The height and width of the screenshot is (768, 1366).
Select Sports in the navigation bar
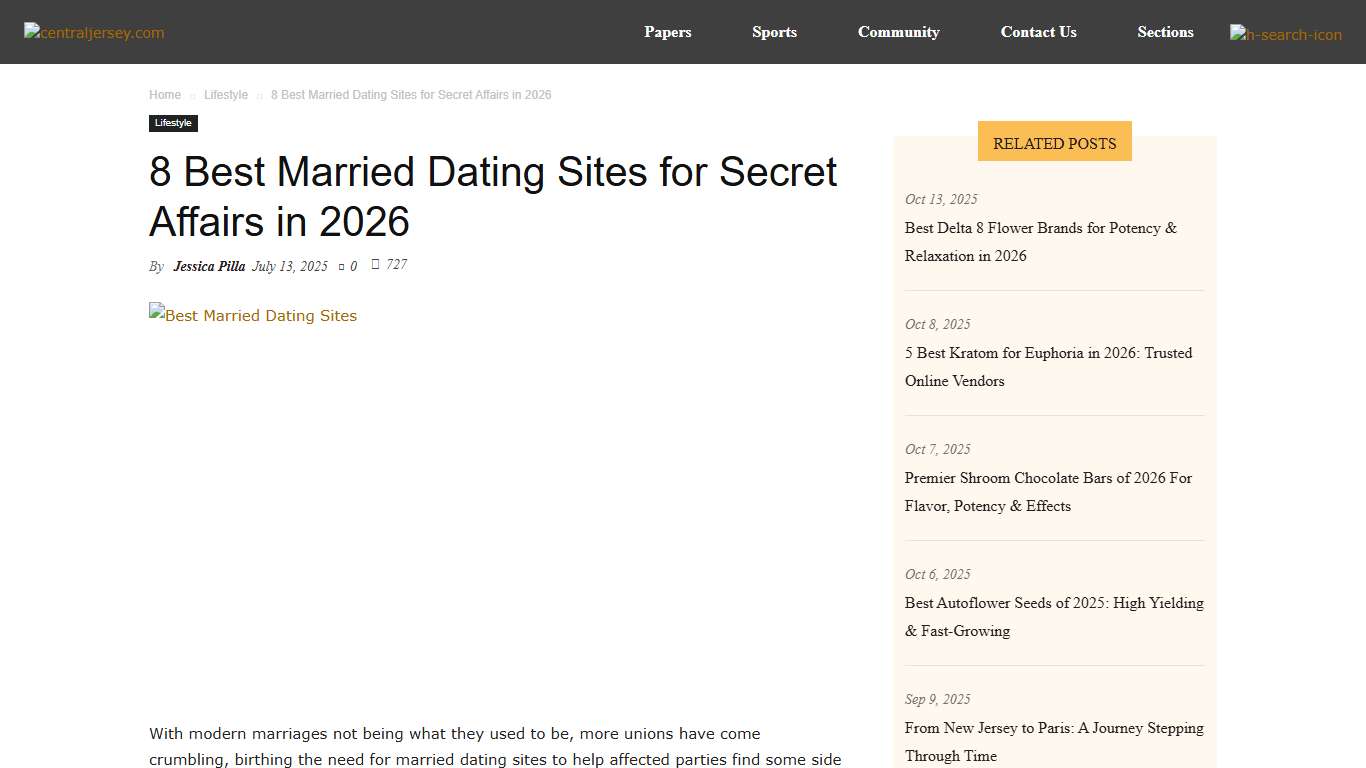pyautogui.click(x=774, y=32)
